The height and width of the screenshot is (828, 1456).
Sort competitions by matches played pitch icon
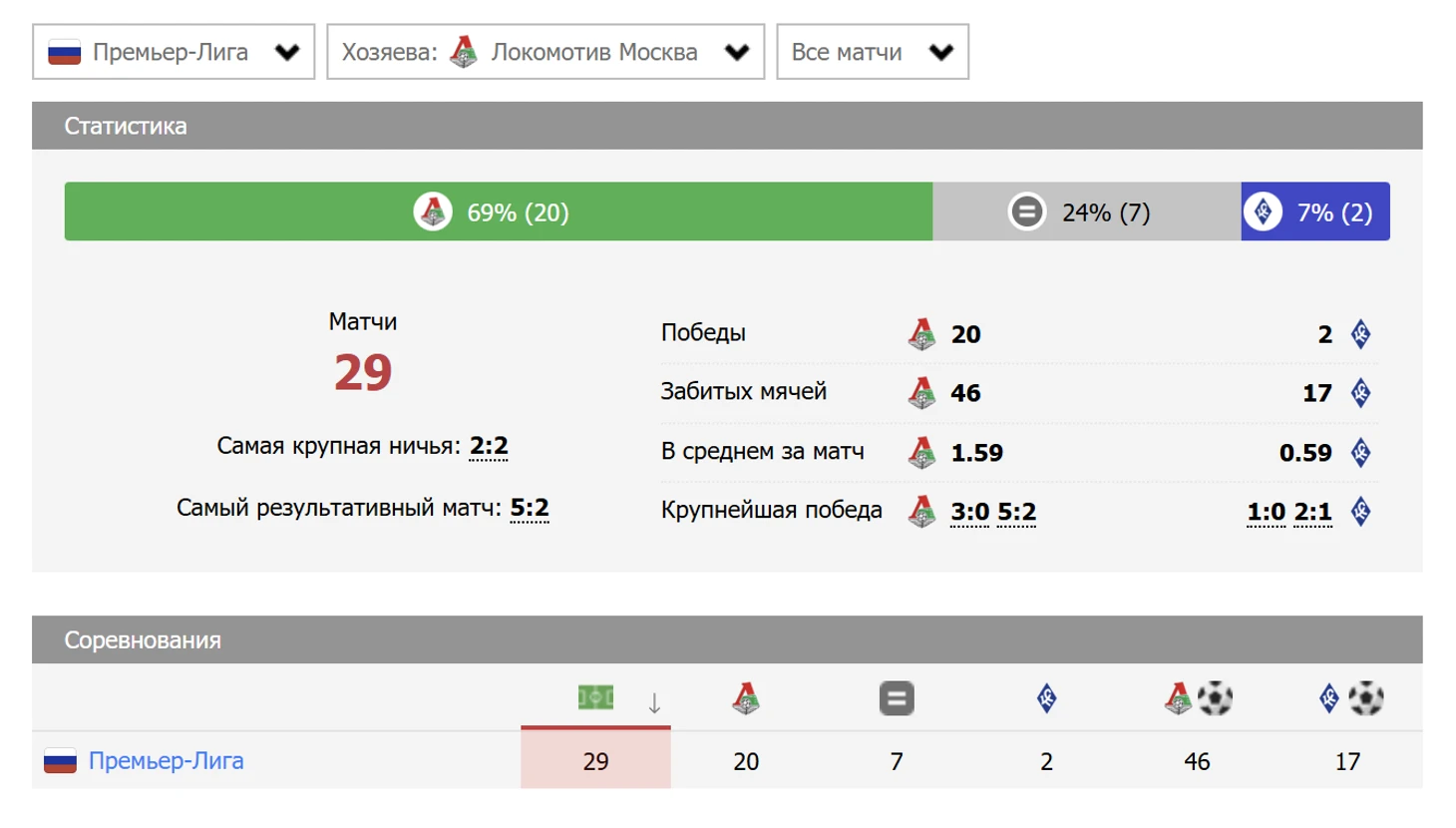595,697
